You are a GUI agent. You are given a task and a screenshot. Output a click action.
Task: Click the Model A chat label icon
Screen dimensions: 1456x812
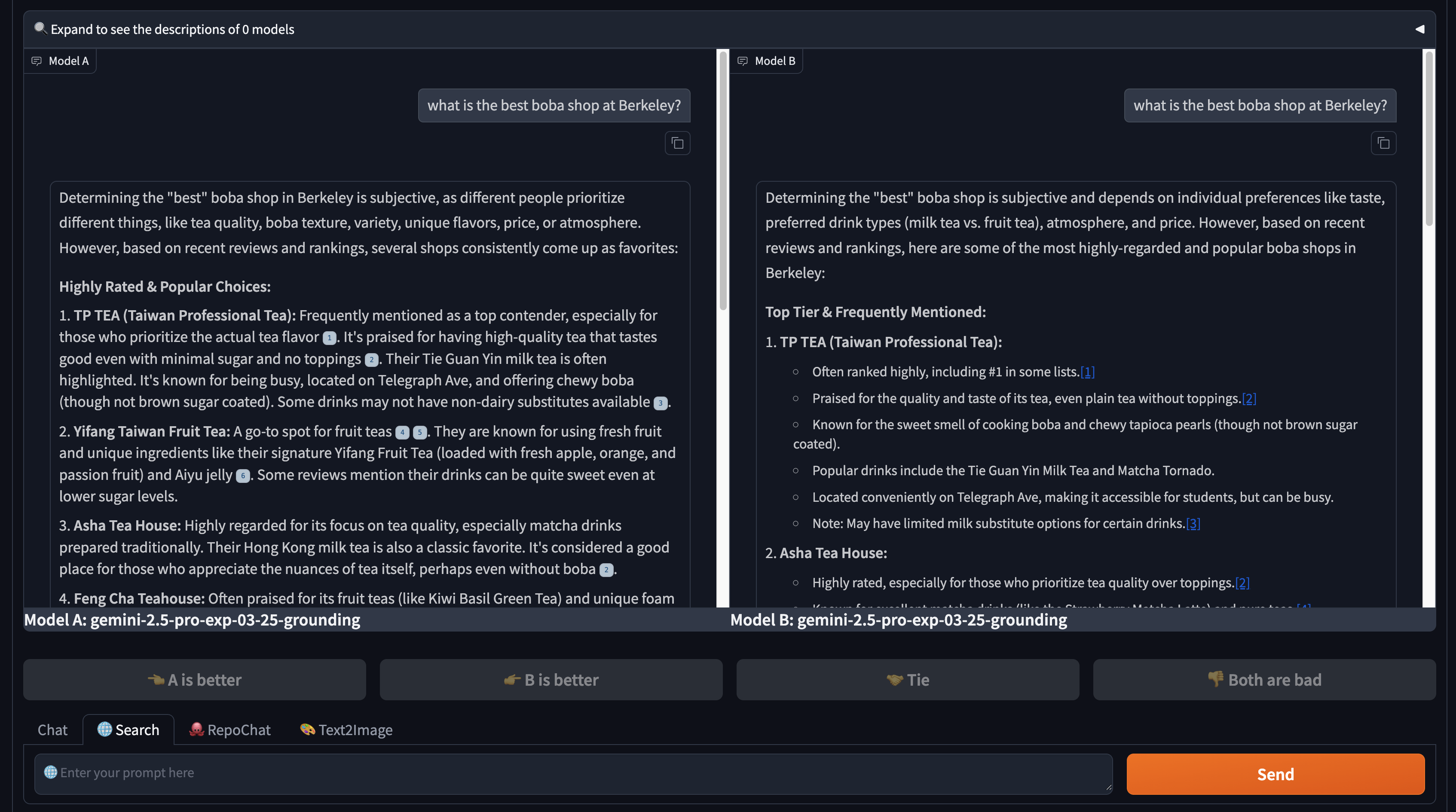pyautogui.click(x=37, y=61)
